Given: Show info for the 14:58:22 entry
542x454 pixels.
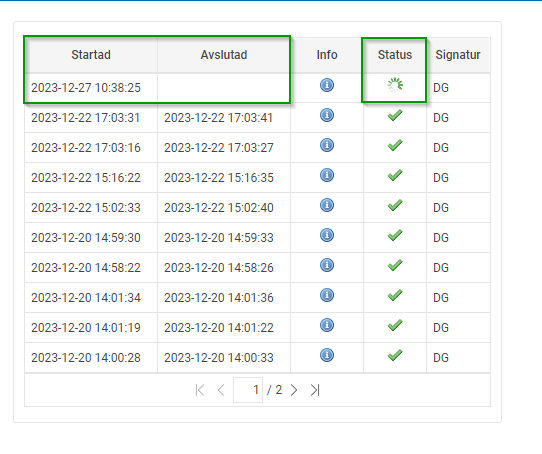Looking at the screenshot, I should 327,265.
